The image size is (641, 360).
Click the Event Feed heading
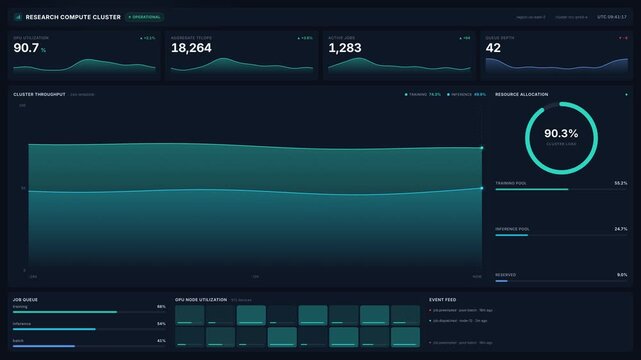[x=442, y=300]
